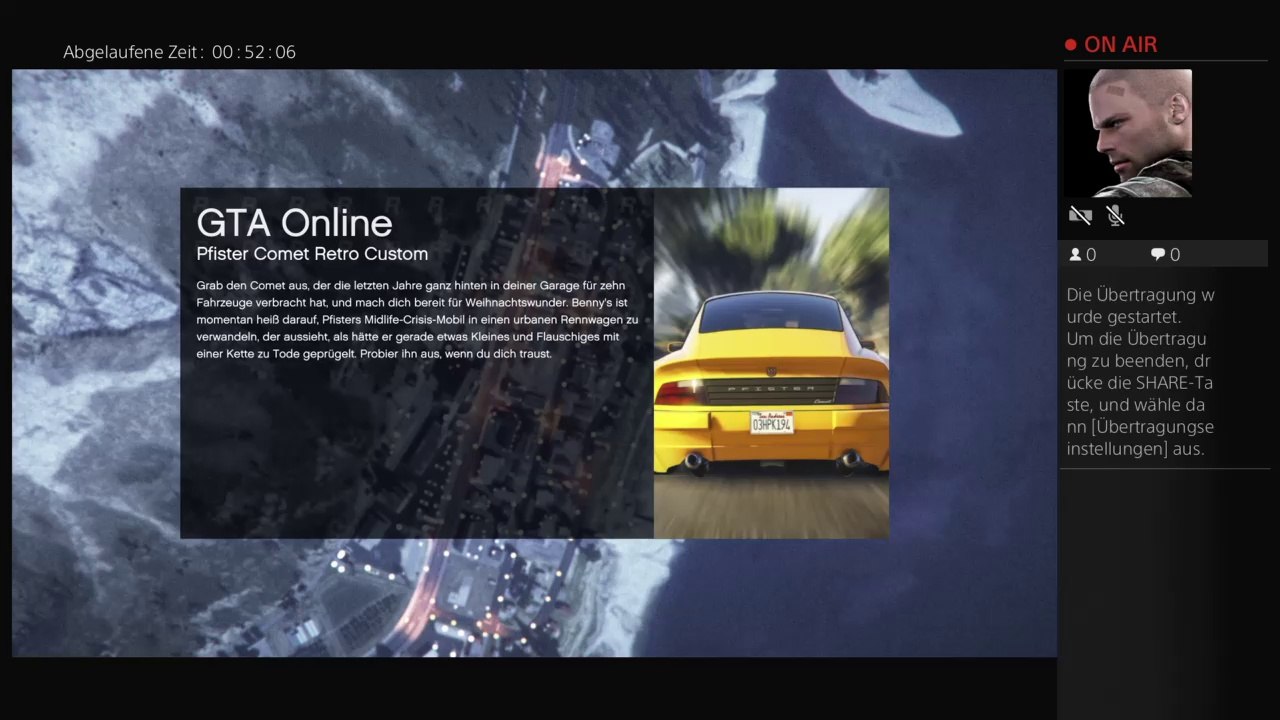Click the 'GTA Online' heading

[x=294, y=222]
